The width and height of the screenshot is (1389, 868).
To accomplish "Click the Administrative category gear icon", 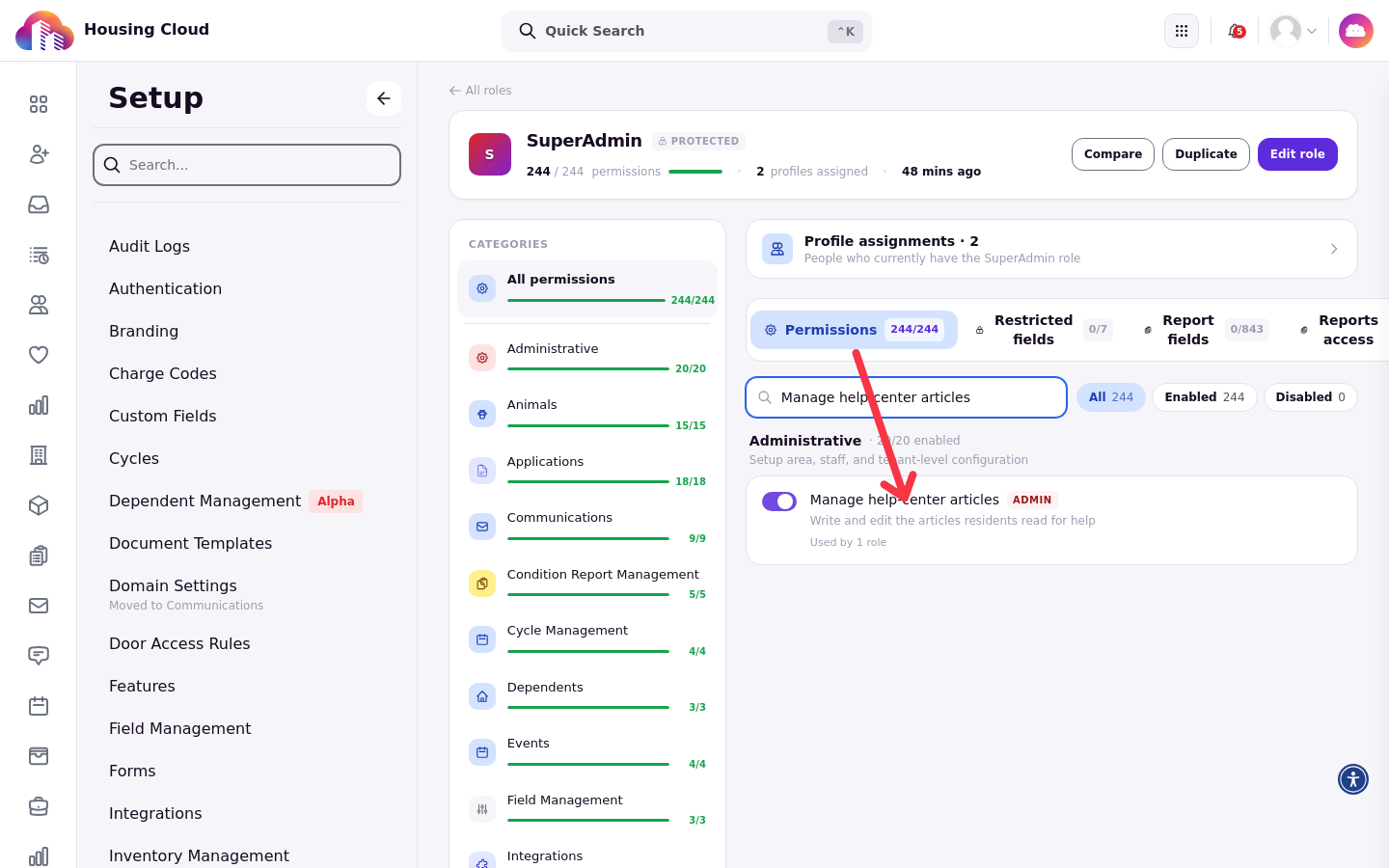I will coord(482,358).
